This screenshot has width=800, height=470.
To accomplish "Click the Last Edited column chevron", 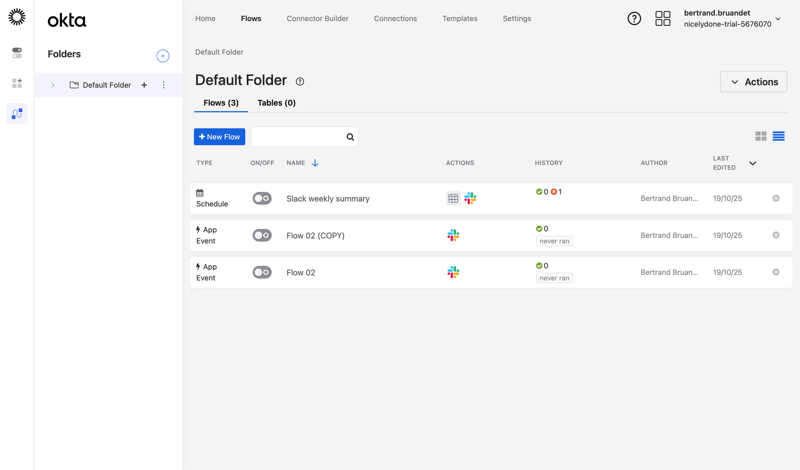I will [x=753, y=163].
